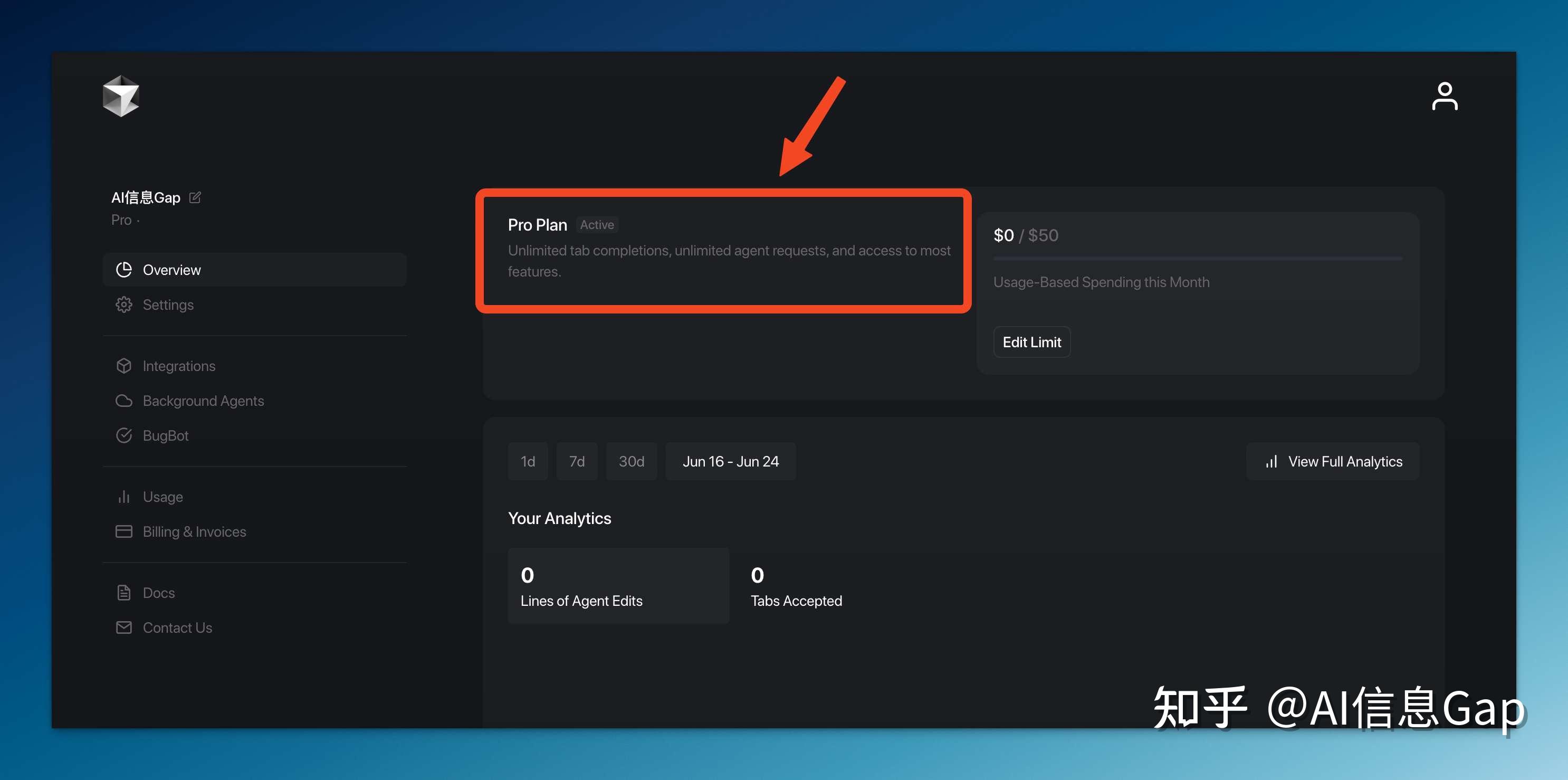Click the Settings gear icon
The image size is (1568, 780).
tap(124, 305)
